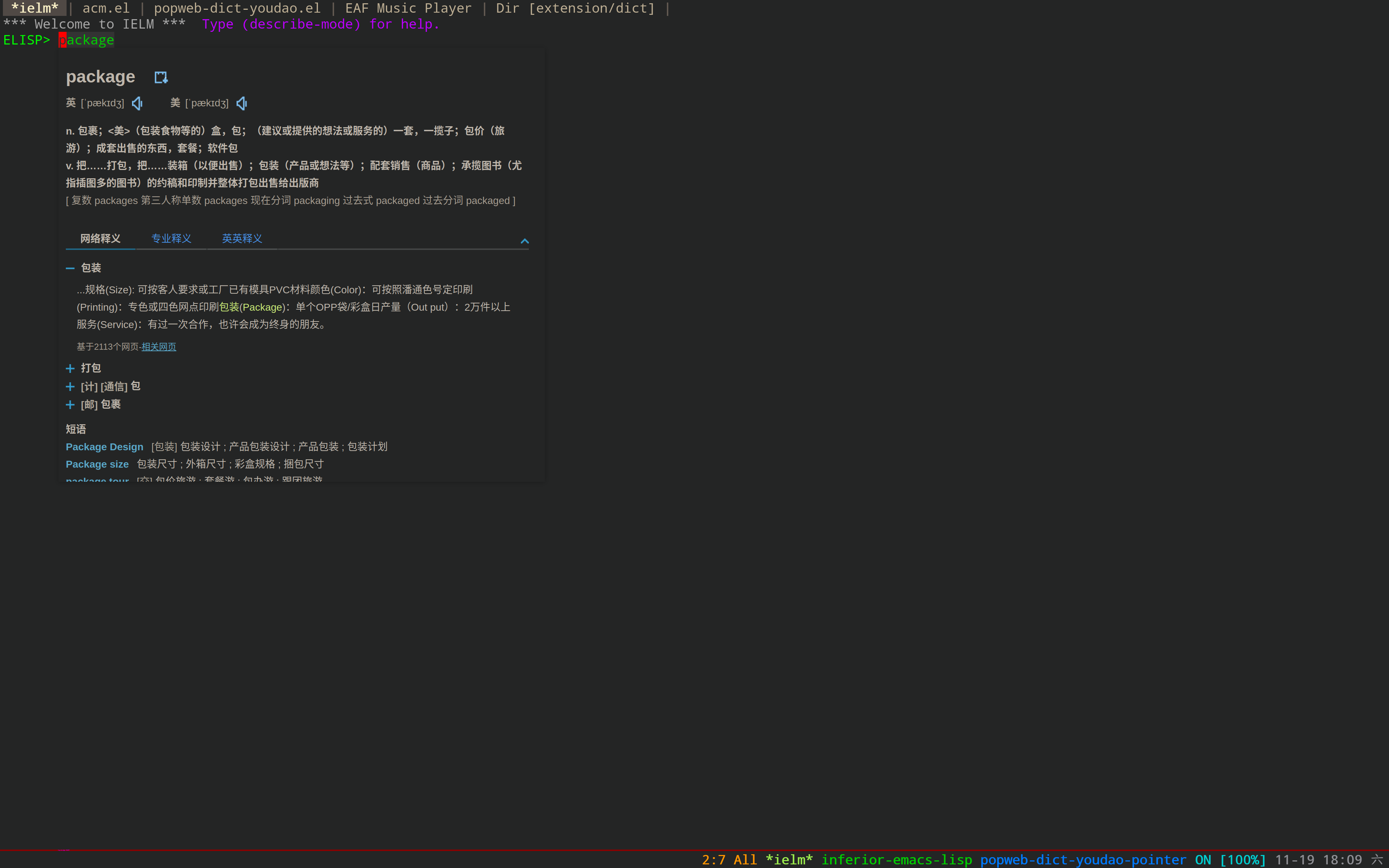The image size is (1389, 868).
Task: Open dictionary entry in external browser icon
Action: (161, 77)
